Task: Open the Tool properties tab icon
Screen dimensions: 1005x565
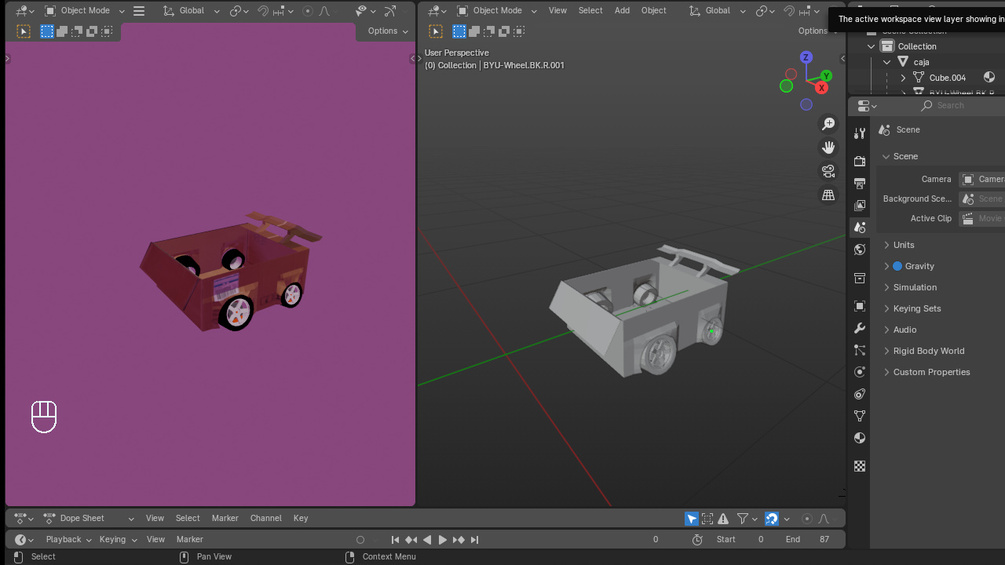Action: 860,133
